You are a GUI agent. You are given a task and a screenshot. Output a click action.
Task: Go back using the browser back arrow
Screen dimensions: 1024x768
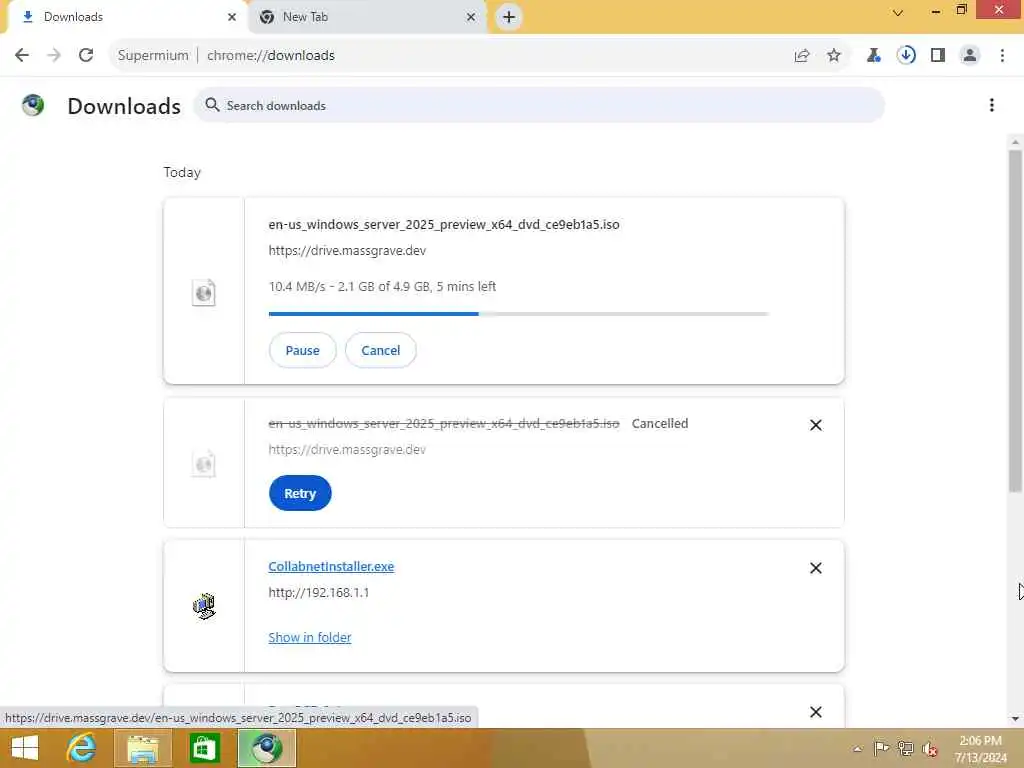(x=22, y=56)
